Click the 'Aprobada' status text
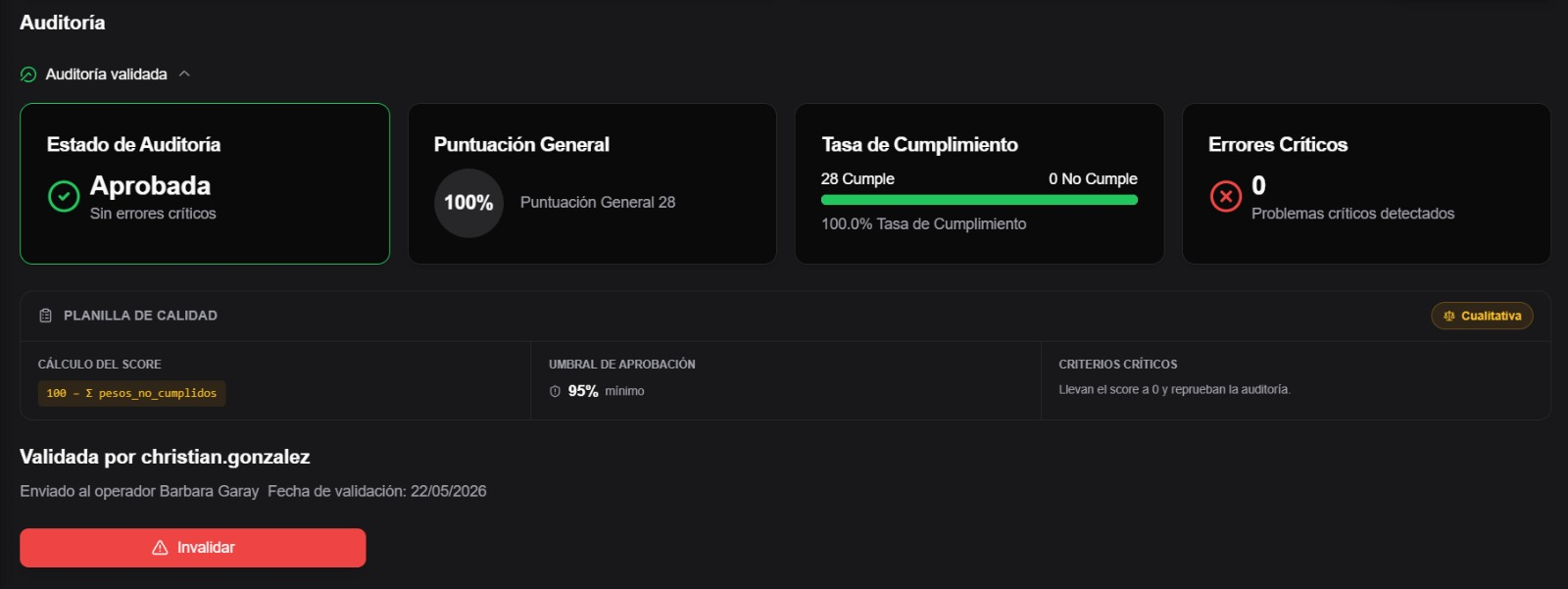 150,185
